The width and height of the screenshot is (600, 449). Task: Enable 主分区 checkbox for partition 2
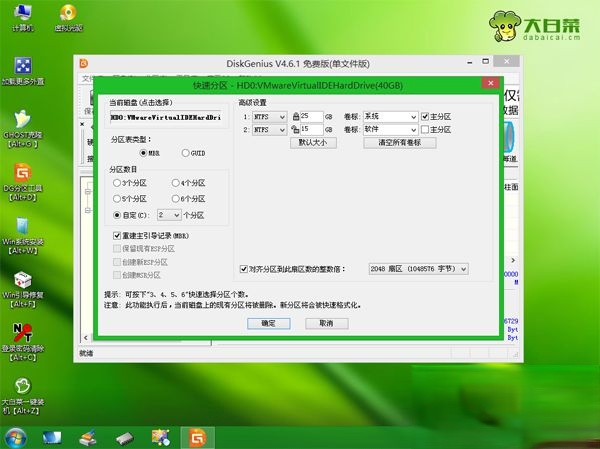coord(425,129)
